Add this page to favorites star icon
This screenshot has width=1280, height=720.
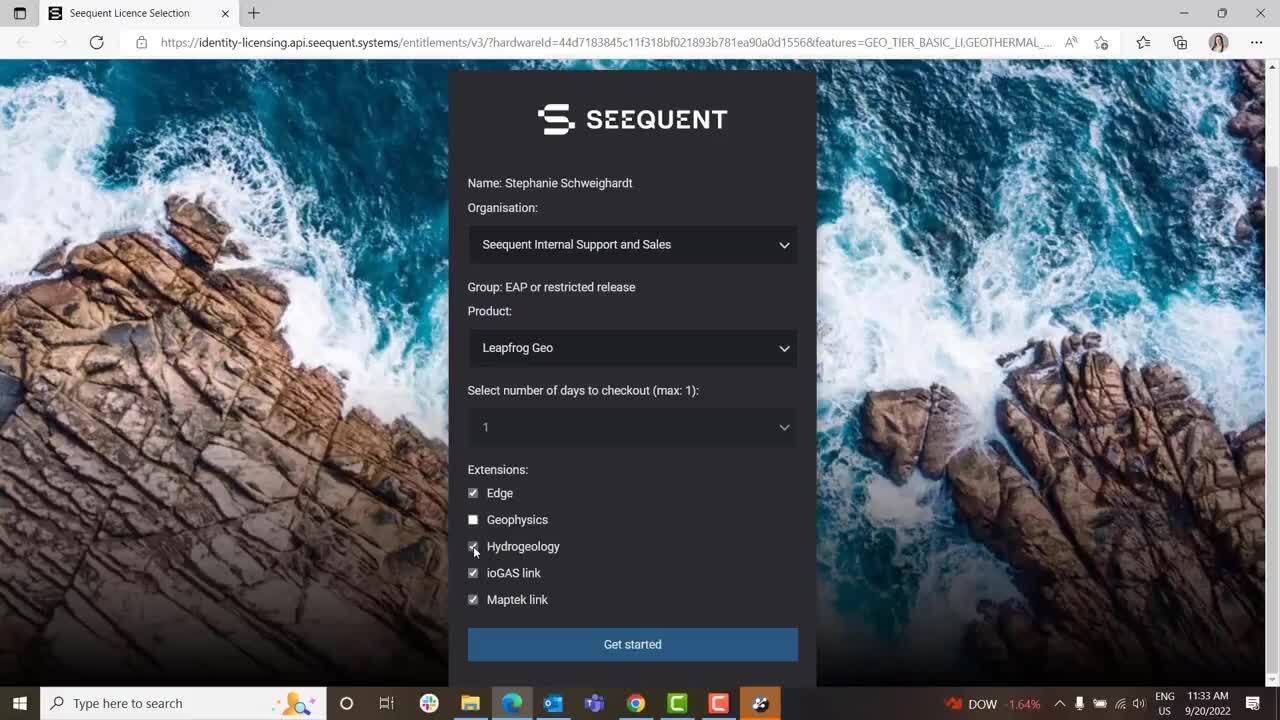pos(1101,42)
